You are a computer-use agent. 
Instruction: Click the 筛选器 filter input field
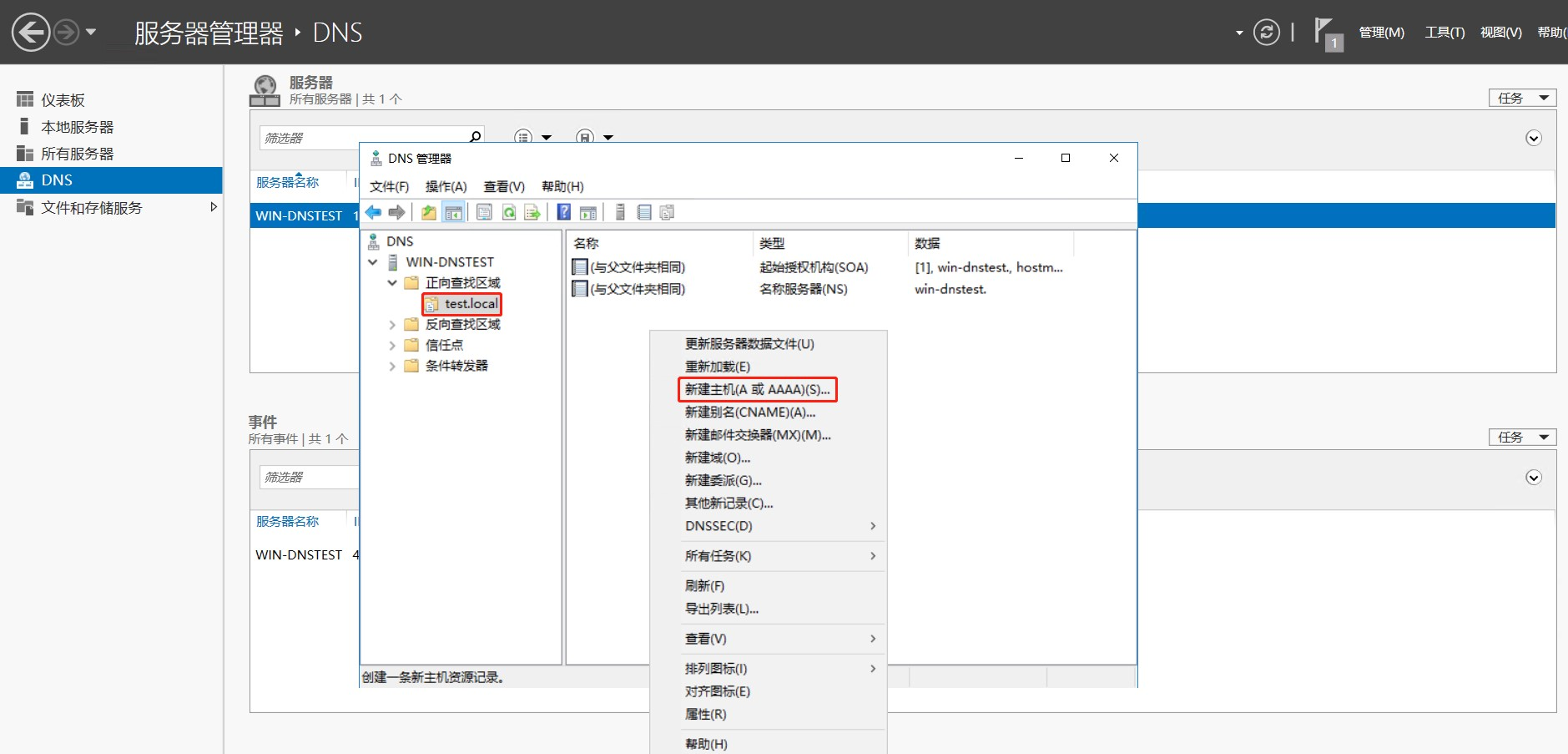[x=350, y=137]
